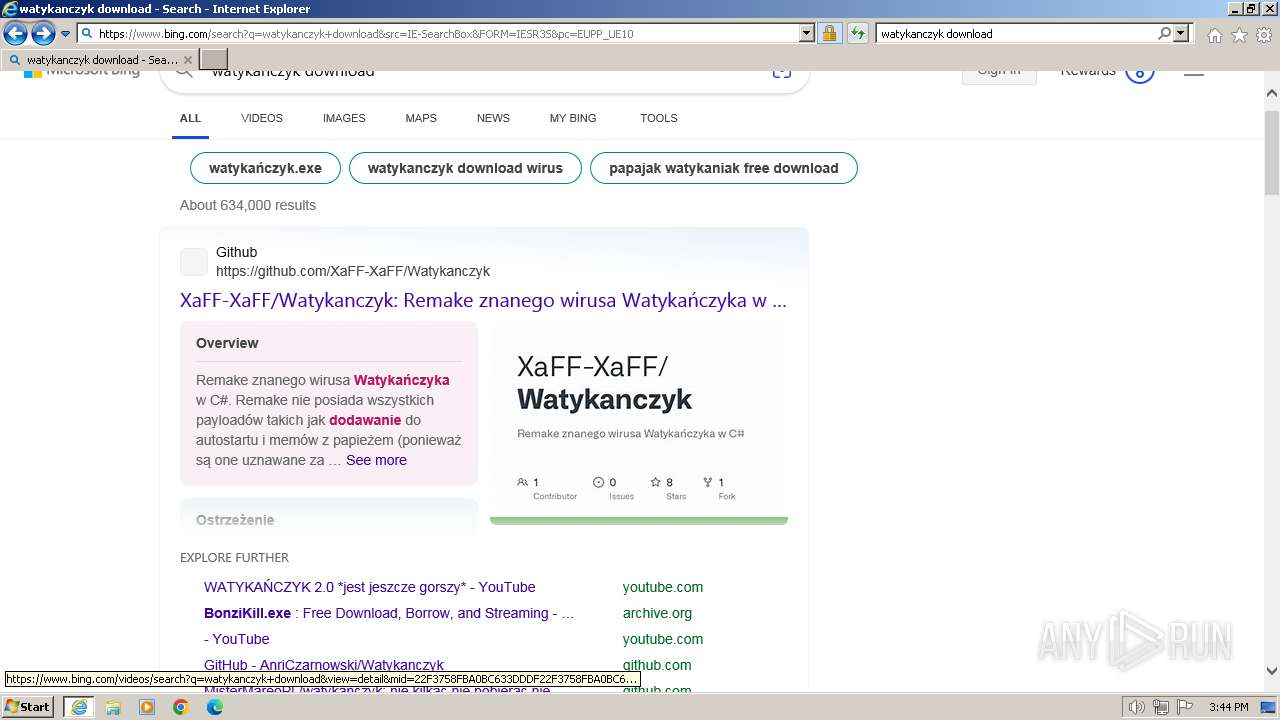Screen dimensions: 1280x720
Task: Open IE Tools gear icon
Action: [1264, 35]
